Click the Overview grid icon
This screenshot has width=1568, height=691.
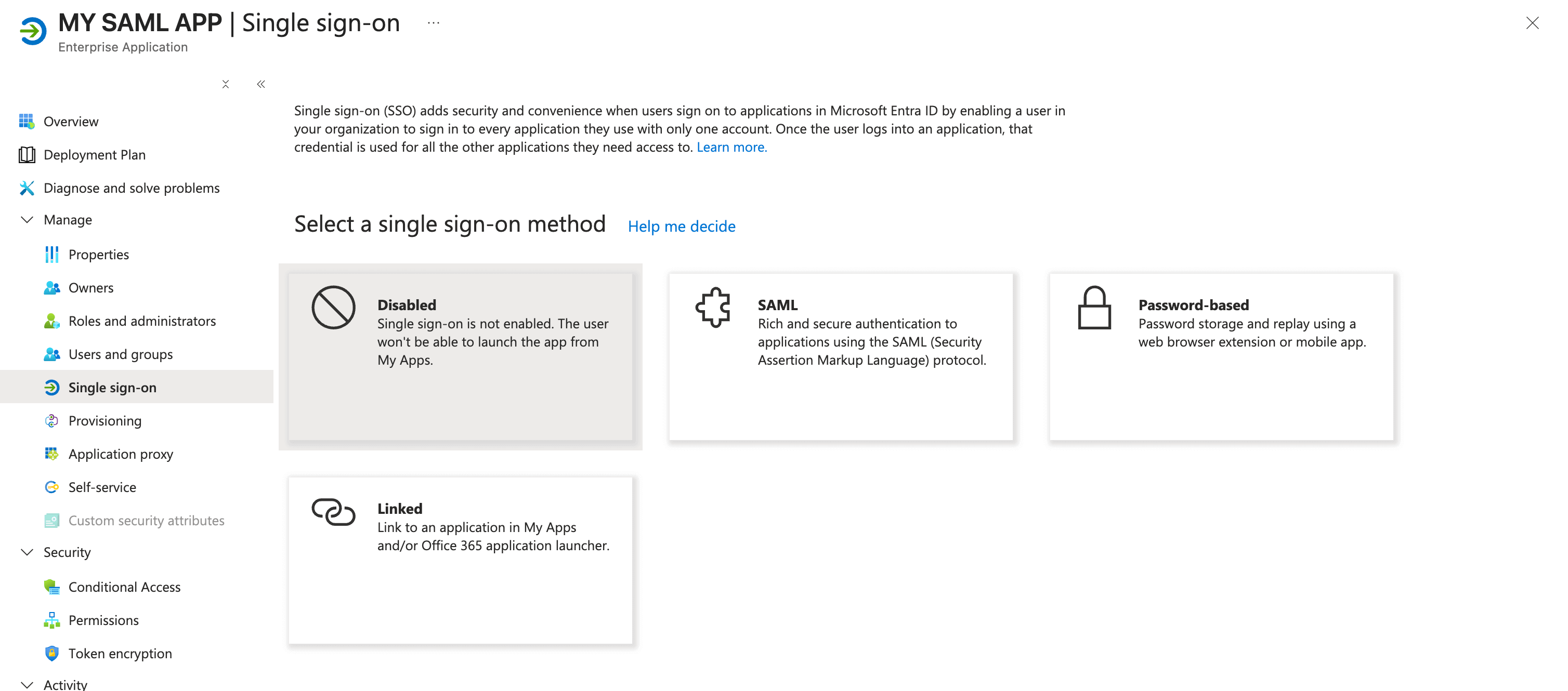[x=26, y=122]
